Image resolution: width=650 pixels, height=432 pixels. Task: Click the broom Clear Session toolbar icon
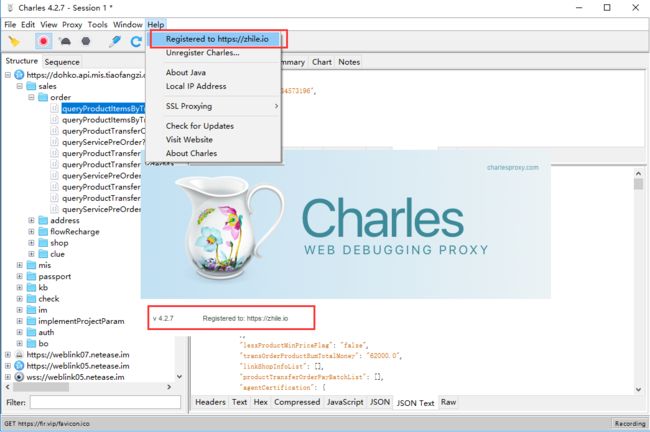(x=15, y=41)
